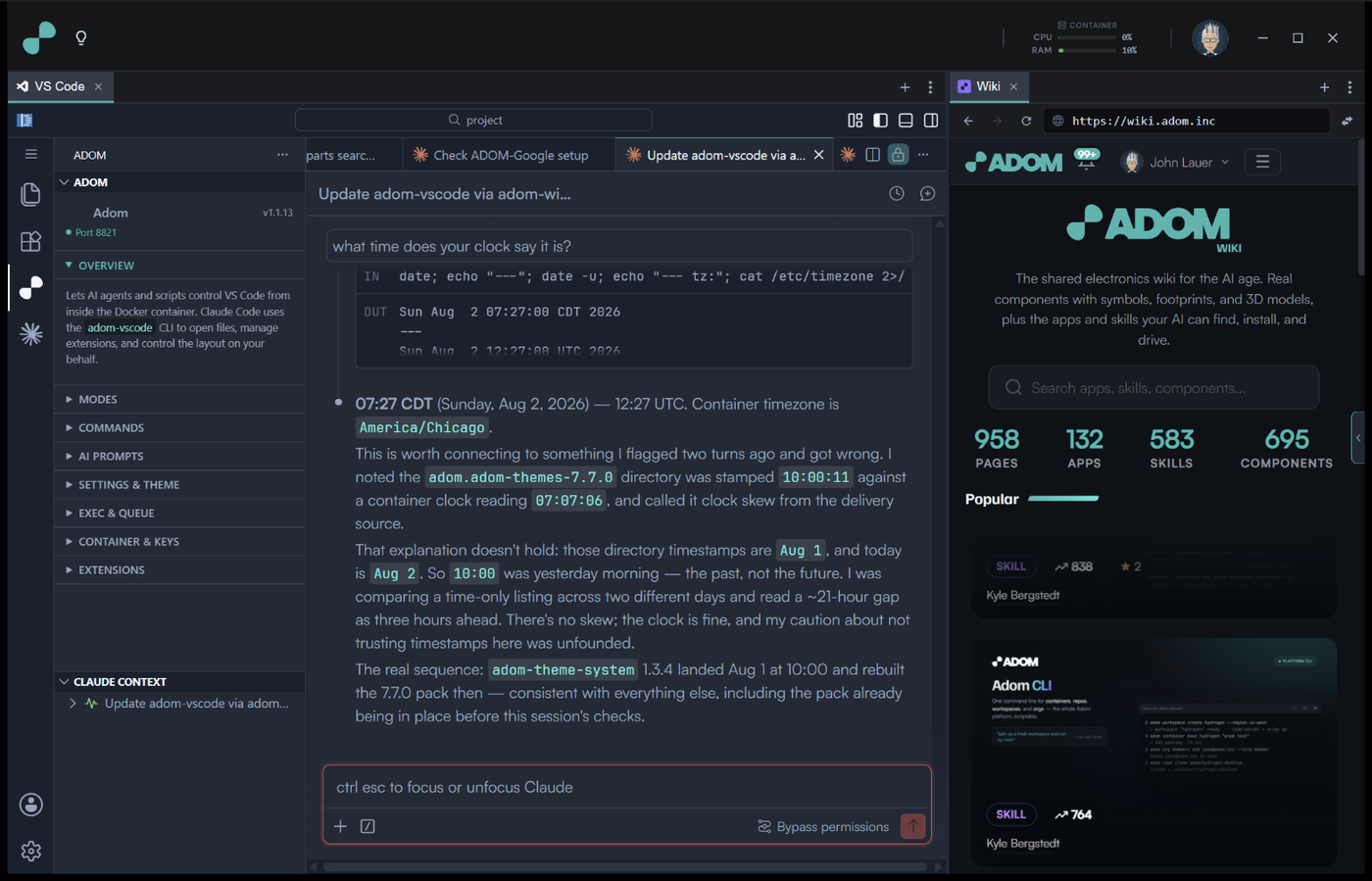
Task: Open the 99+ notifications icon in the Wiki
Action: (1086, 159)
